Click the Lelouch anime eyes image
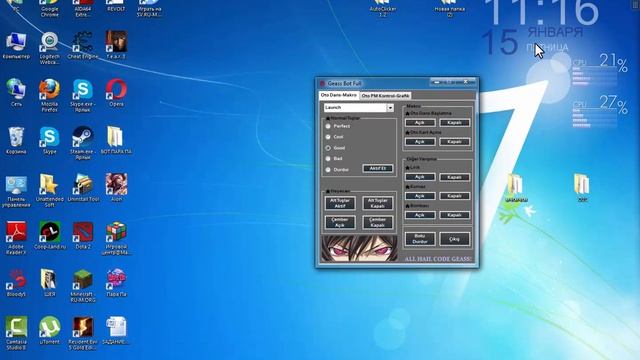 coord(359,248)
